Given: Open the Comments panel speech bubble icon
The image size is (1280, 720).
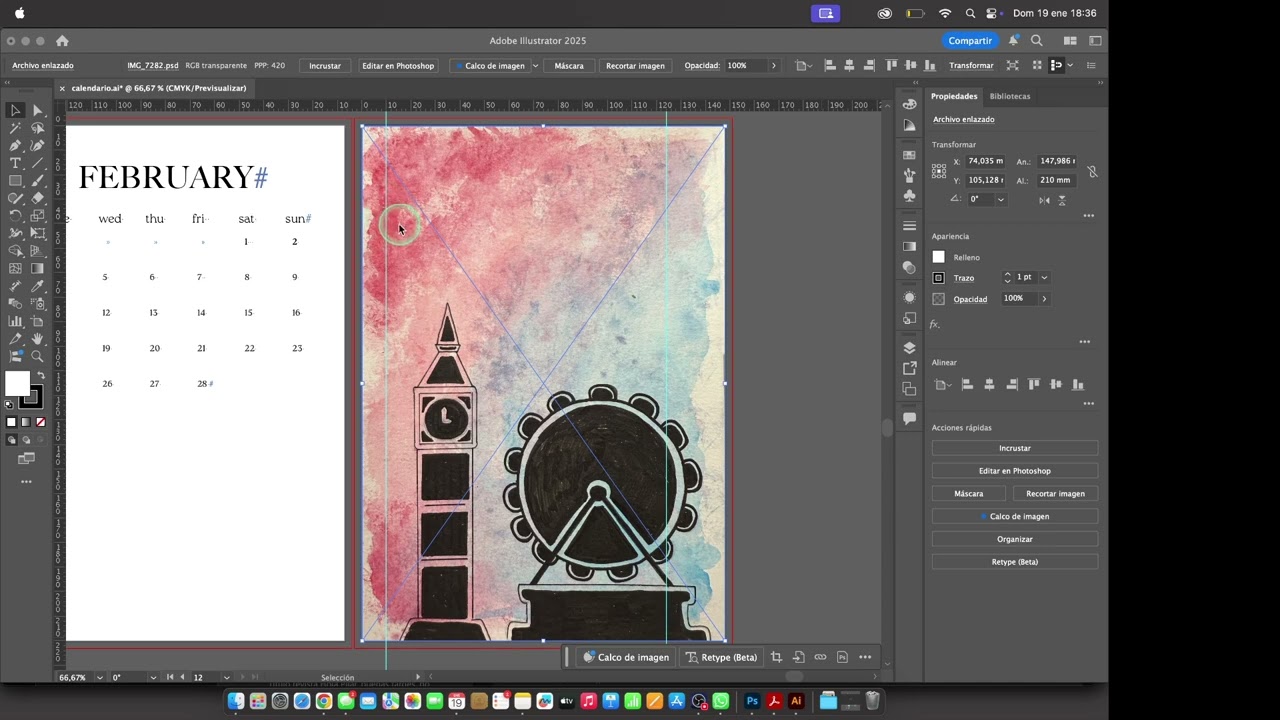Looking at the screenshot, I should [x=909, y=419].
